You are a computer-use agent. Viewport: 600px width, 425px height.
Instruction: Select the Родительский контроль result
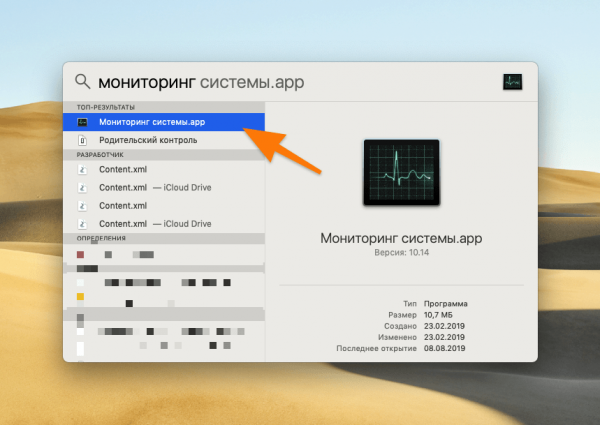164,140
